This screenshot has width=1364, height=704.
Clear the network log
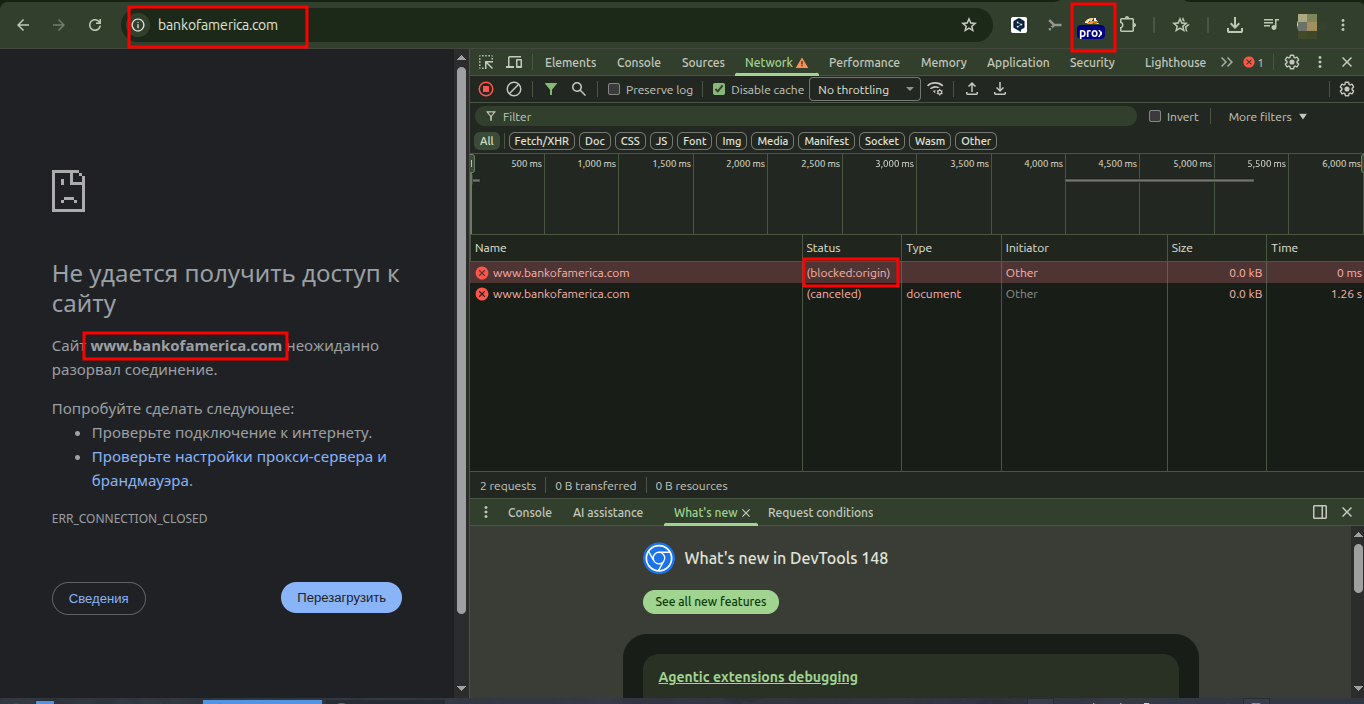514,89
